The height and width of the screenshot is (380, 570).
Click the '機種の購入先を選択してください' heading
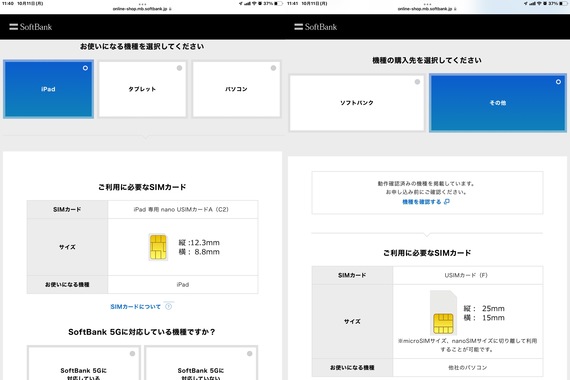[427, 60]
